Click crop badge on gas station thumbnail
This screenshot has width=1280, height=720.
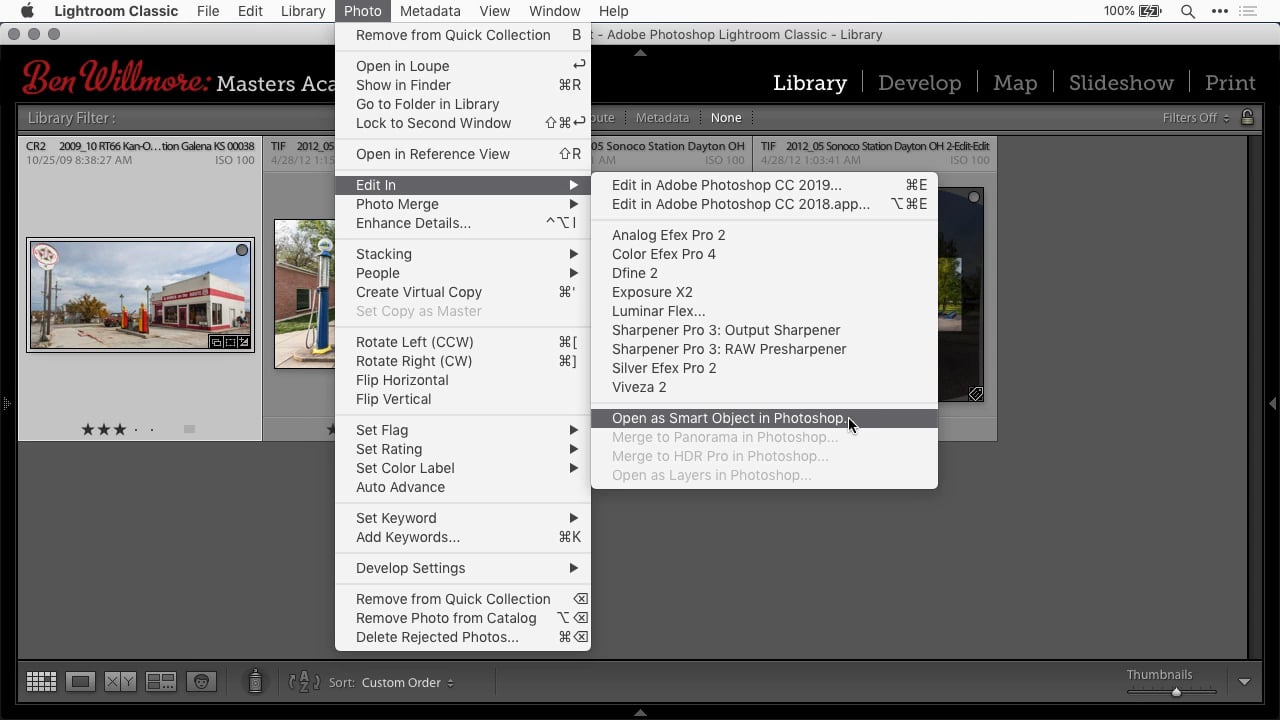[x=229, y=342]
